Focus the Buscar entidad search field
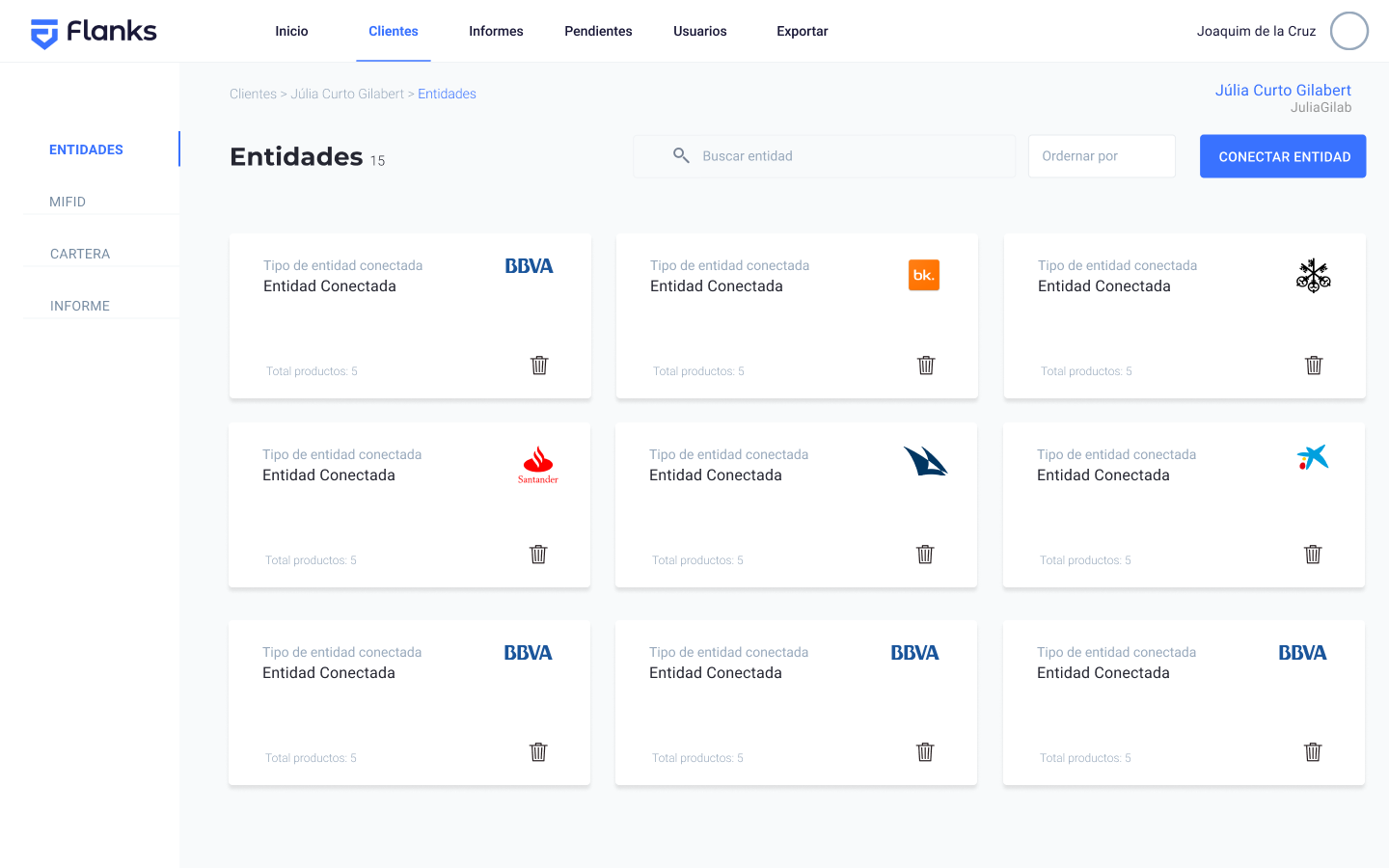This screenshot has height=868, width=1389. [x=824, y=156]
